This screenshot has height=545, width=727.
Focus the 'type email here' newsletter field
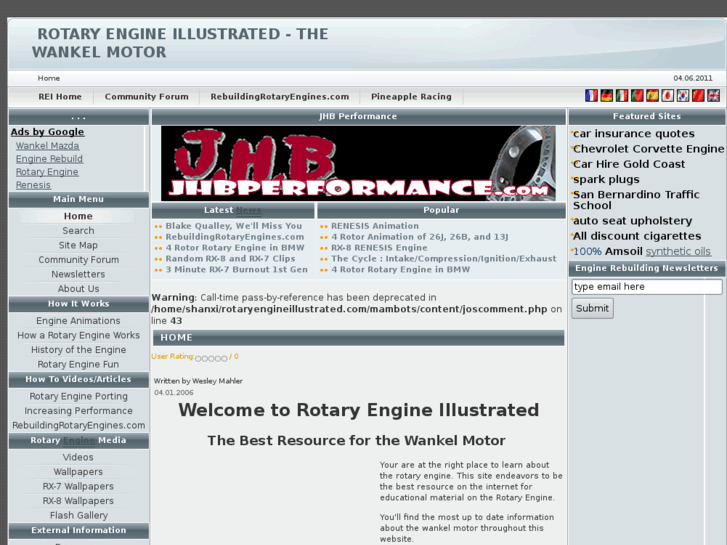(647, 287)
